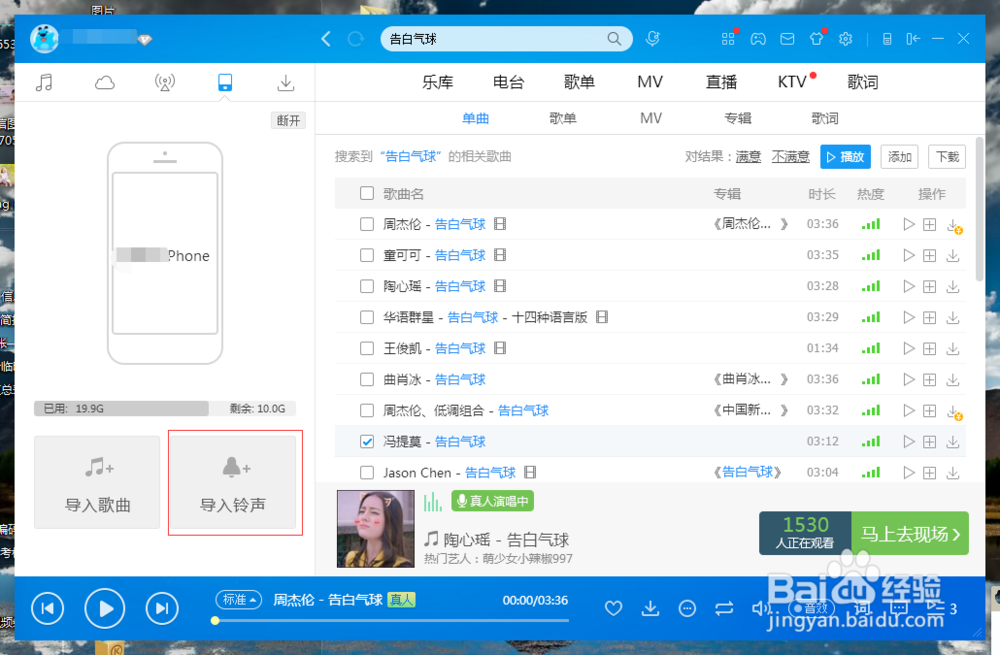This screenshot has height=655, width=1000.
Task: Check the 童可可 - 告白气球 checkbox
Action: pyautogui.click(x=367, y=255)
